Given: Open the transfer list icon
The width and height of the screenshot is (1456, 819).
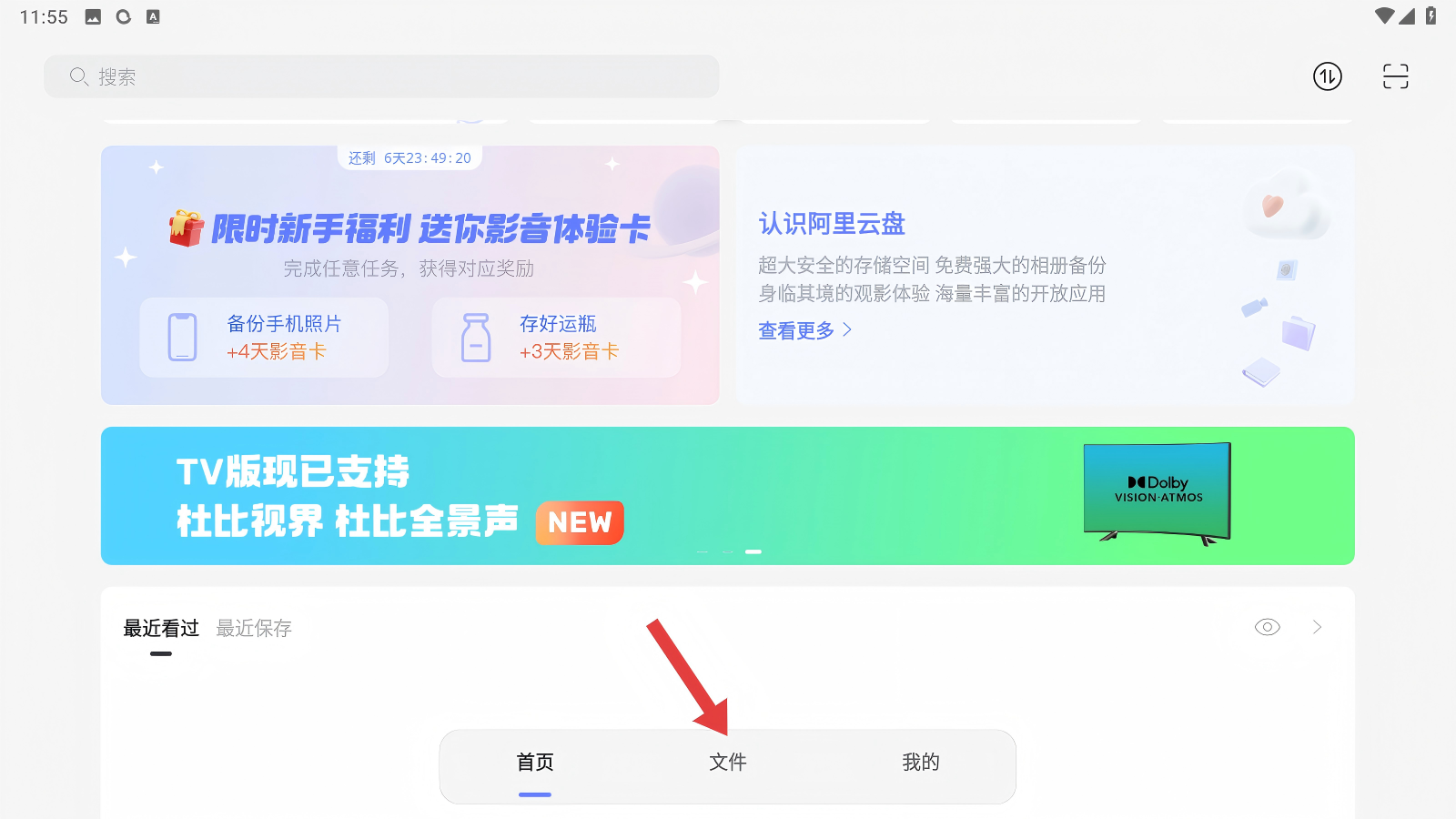Looking at the screenshot, I should coord(1328,76).
